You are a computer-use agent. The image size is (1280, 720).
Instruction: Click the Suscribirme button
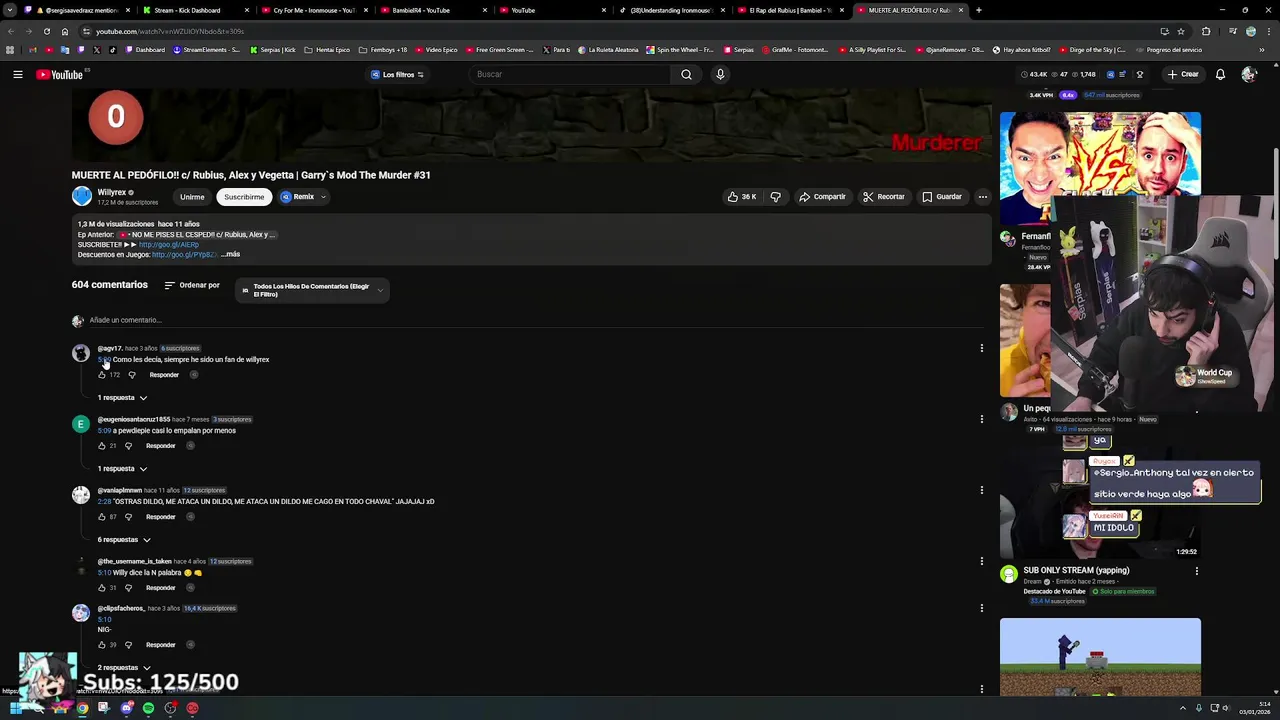(x=244, y=197)
